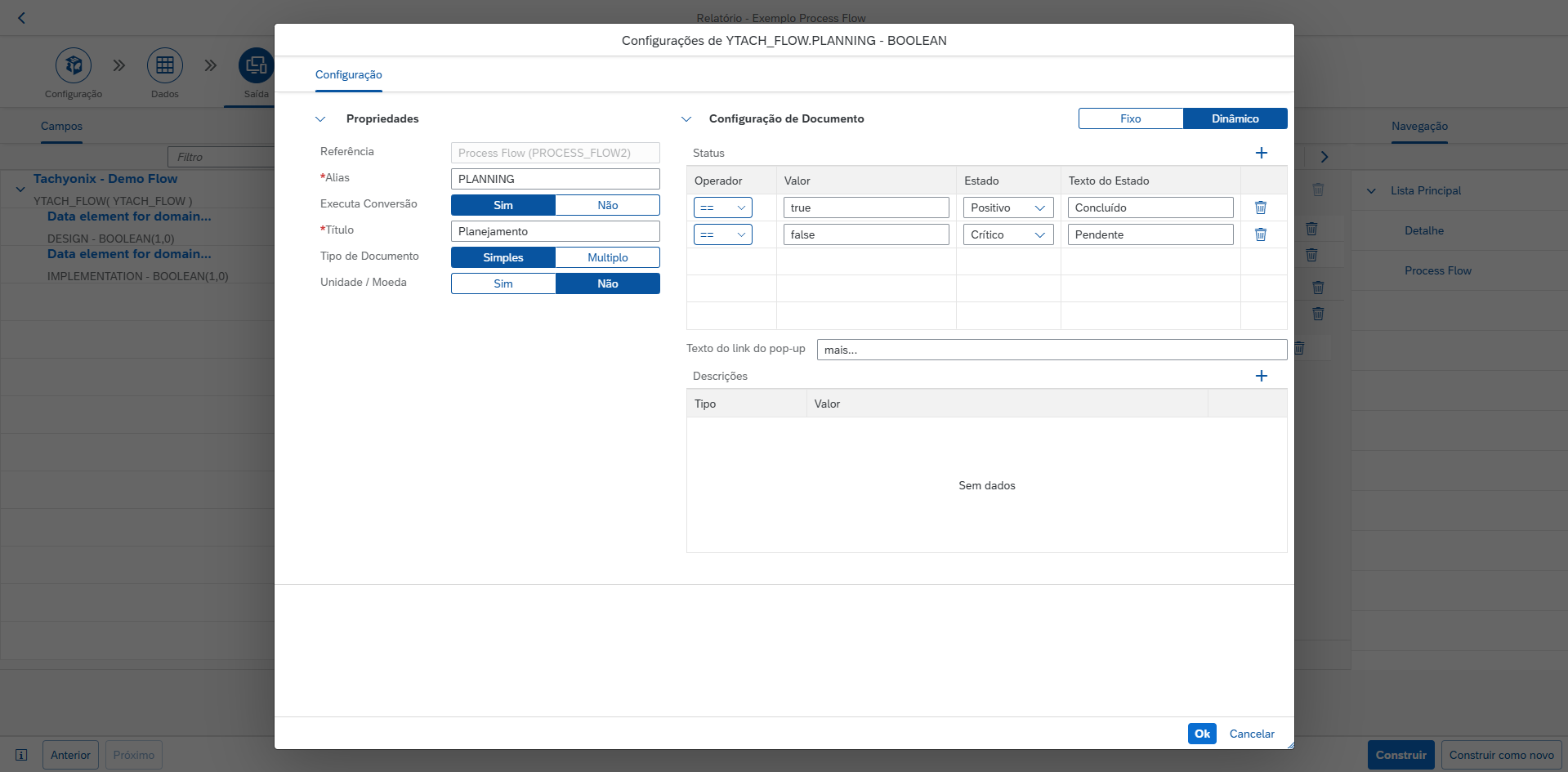Click the Título input field

556,231
